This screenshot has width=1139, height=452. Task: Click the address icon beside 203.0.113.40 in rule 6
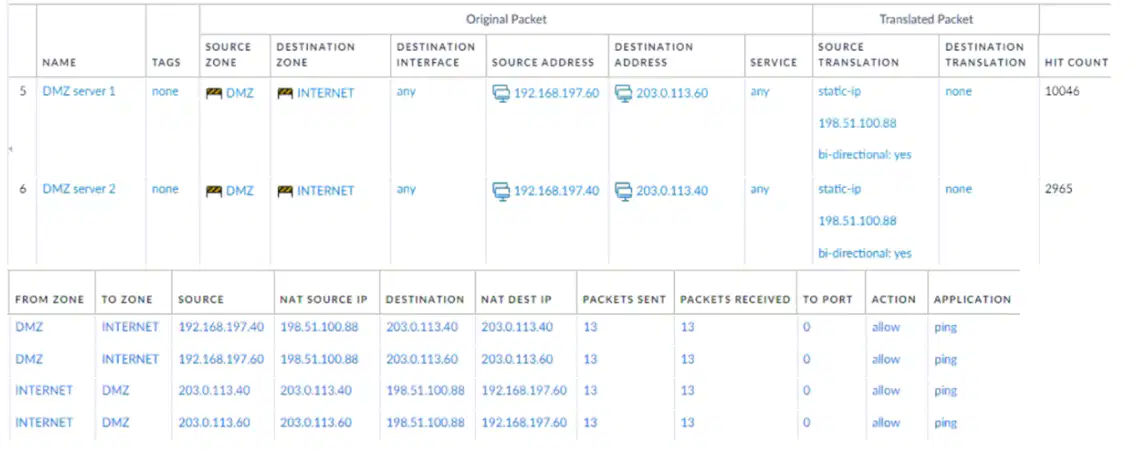point(624,190)
